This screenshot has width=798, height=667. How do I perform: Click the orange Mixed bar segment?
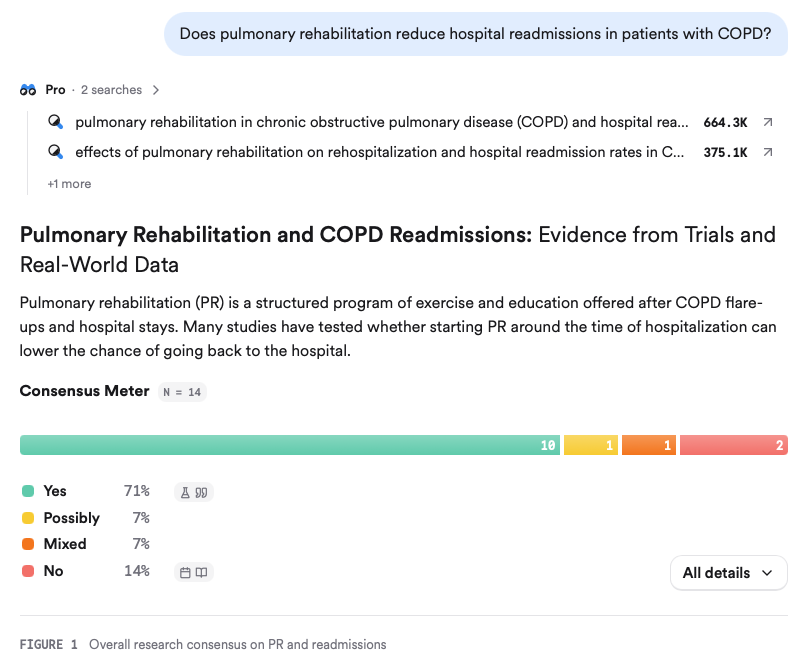click(x=649, y=445)
